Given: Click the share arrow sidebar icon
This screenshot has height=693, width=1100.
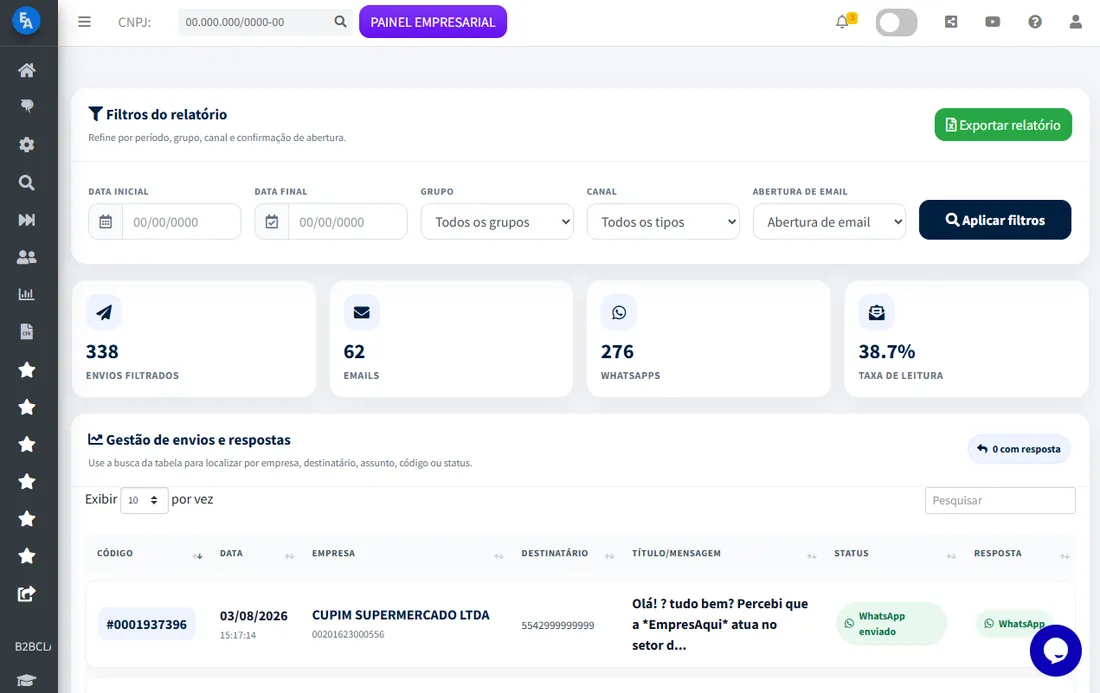Looking at the screenshot, I should [x=27, y=594].
